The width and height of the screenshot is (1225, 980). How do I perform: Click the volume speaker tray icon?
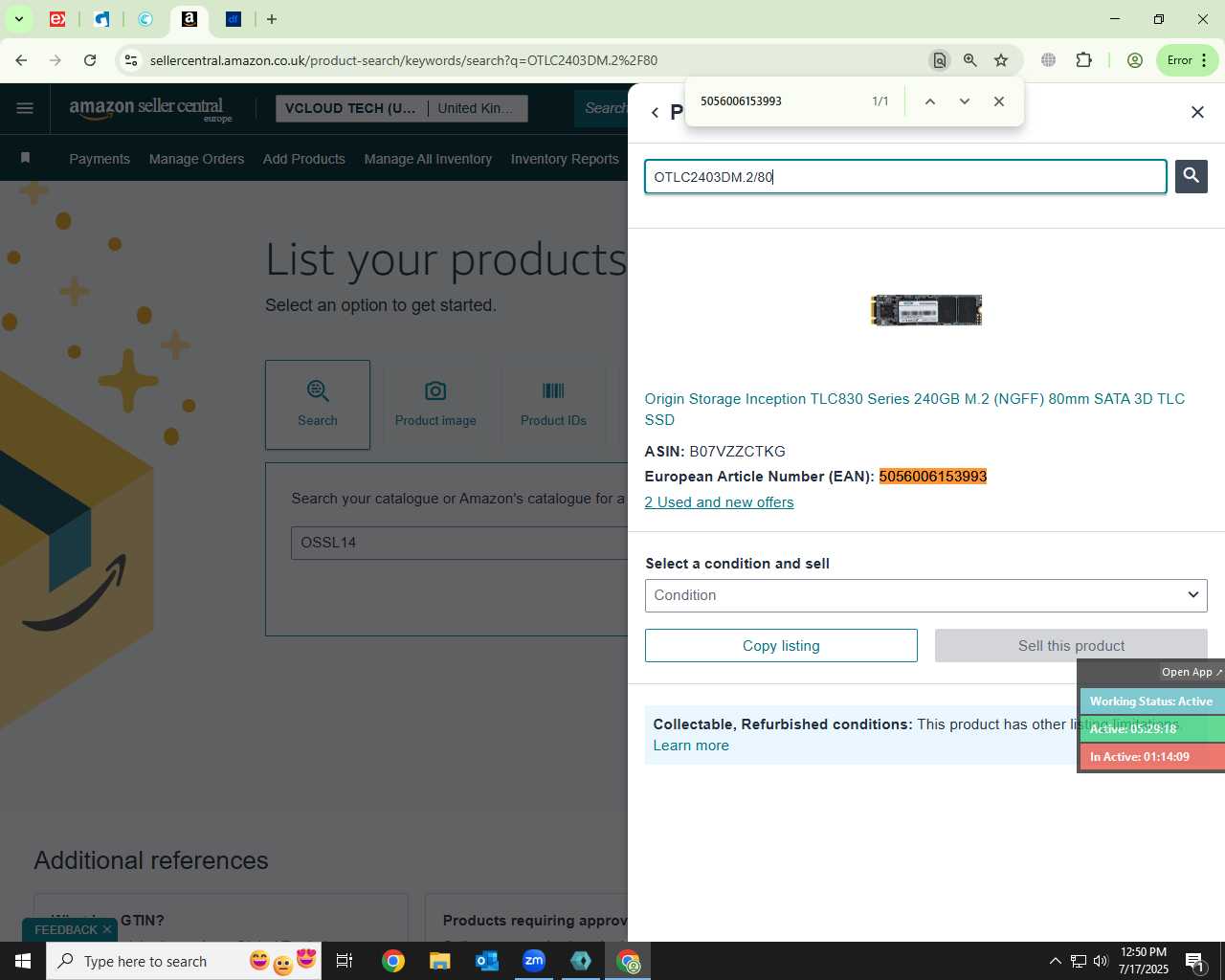point(1101,961)
